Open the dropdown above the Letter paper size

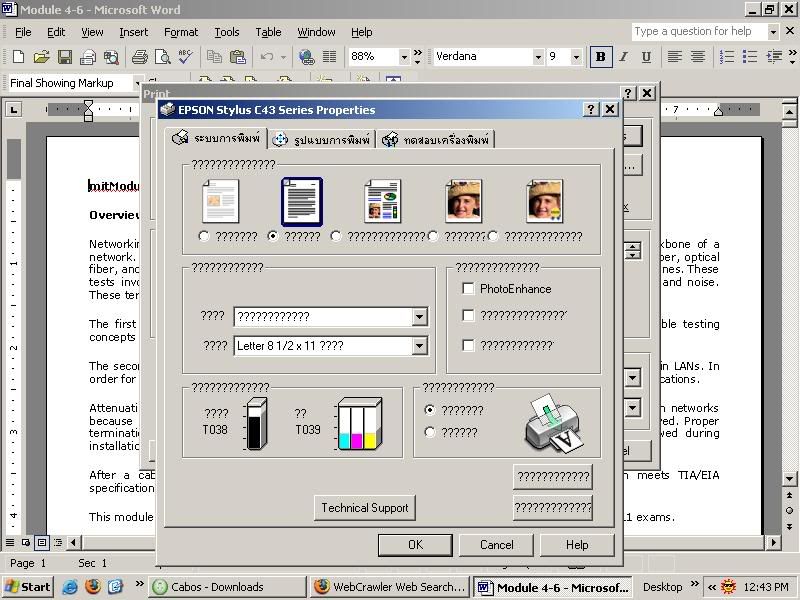[419, 317]
